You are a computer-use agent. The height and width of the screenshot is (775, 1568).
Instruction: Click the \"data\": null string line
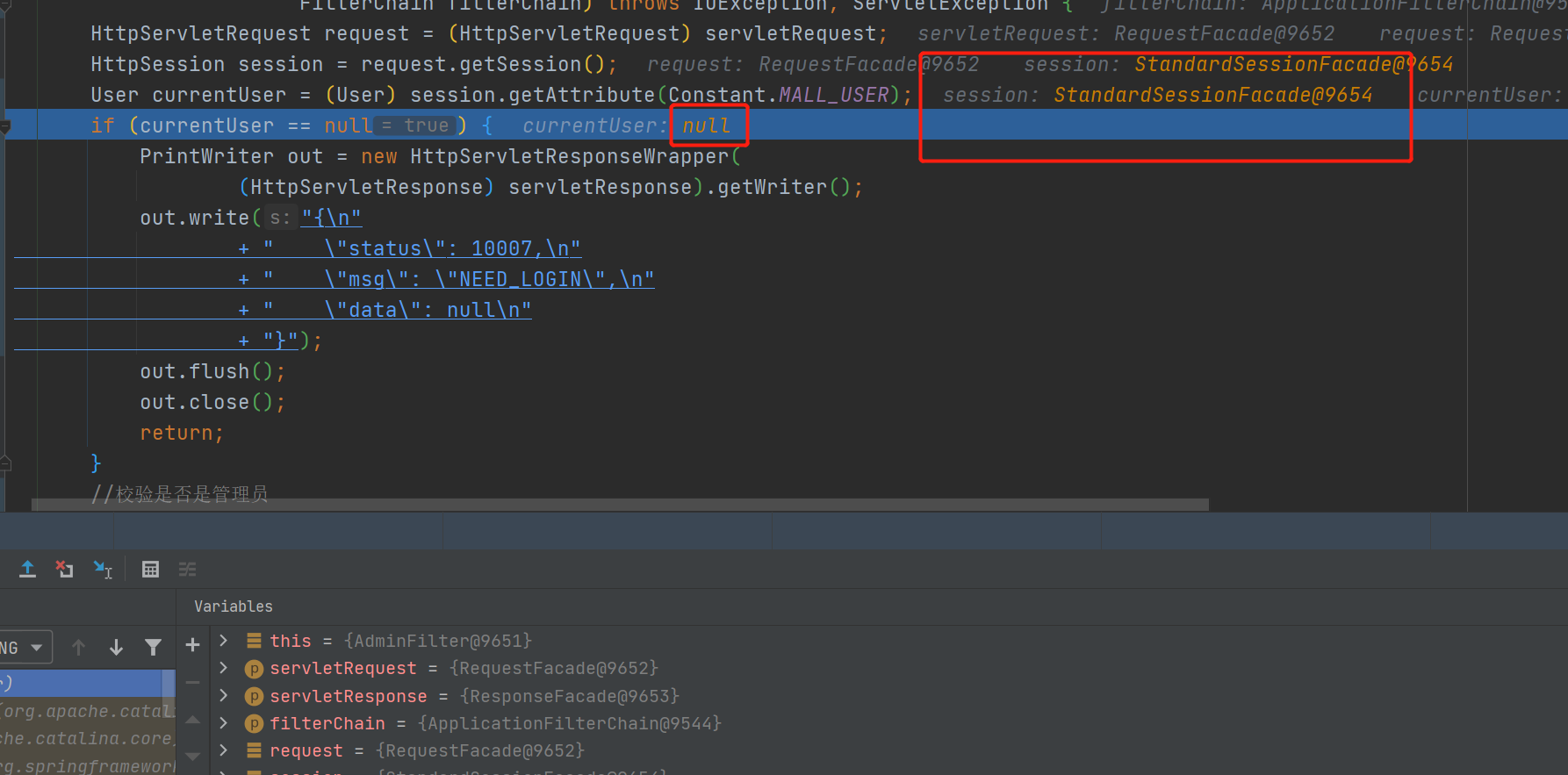pyautogui.click(x=398, y=310)
